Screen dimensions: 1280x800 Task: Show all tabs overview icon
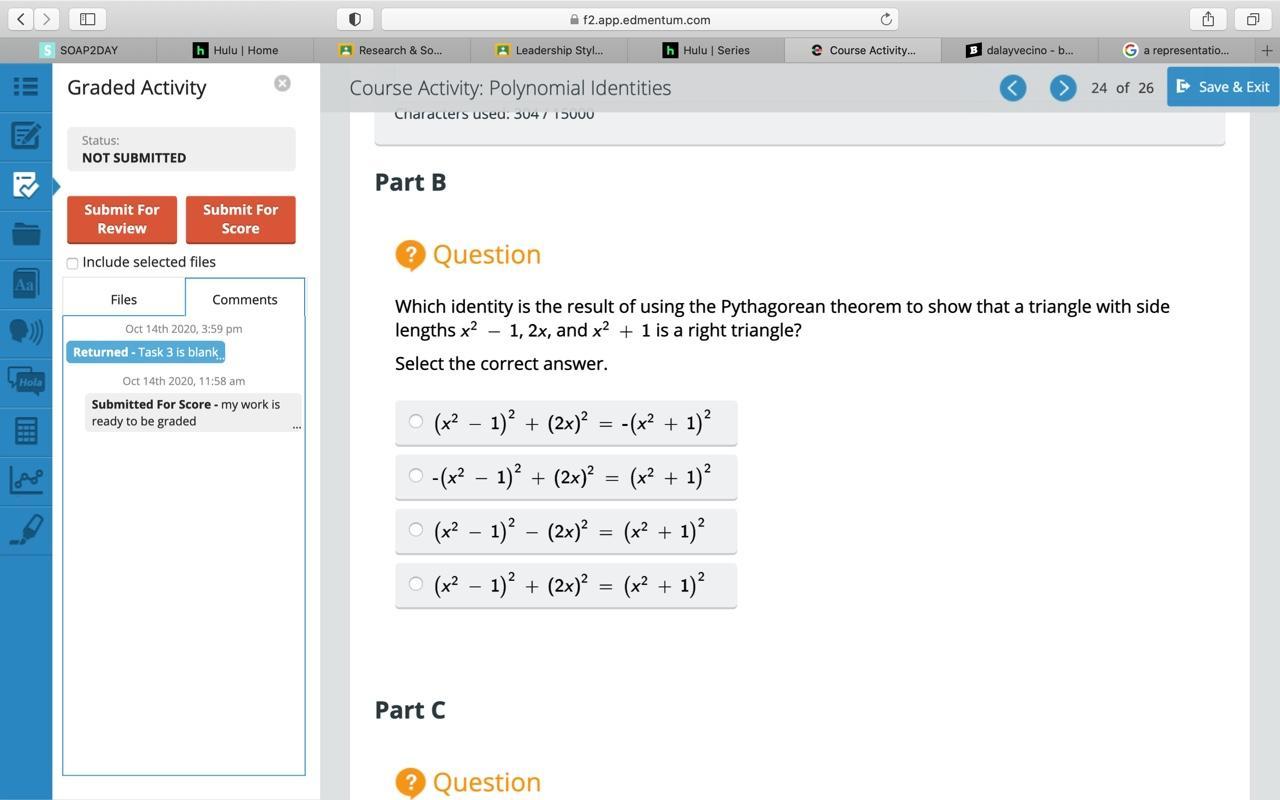[1252, 19]
